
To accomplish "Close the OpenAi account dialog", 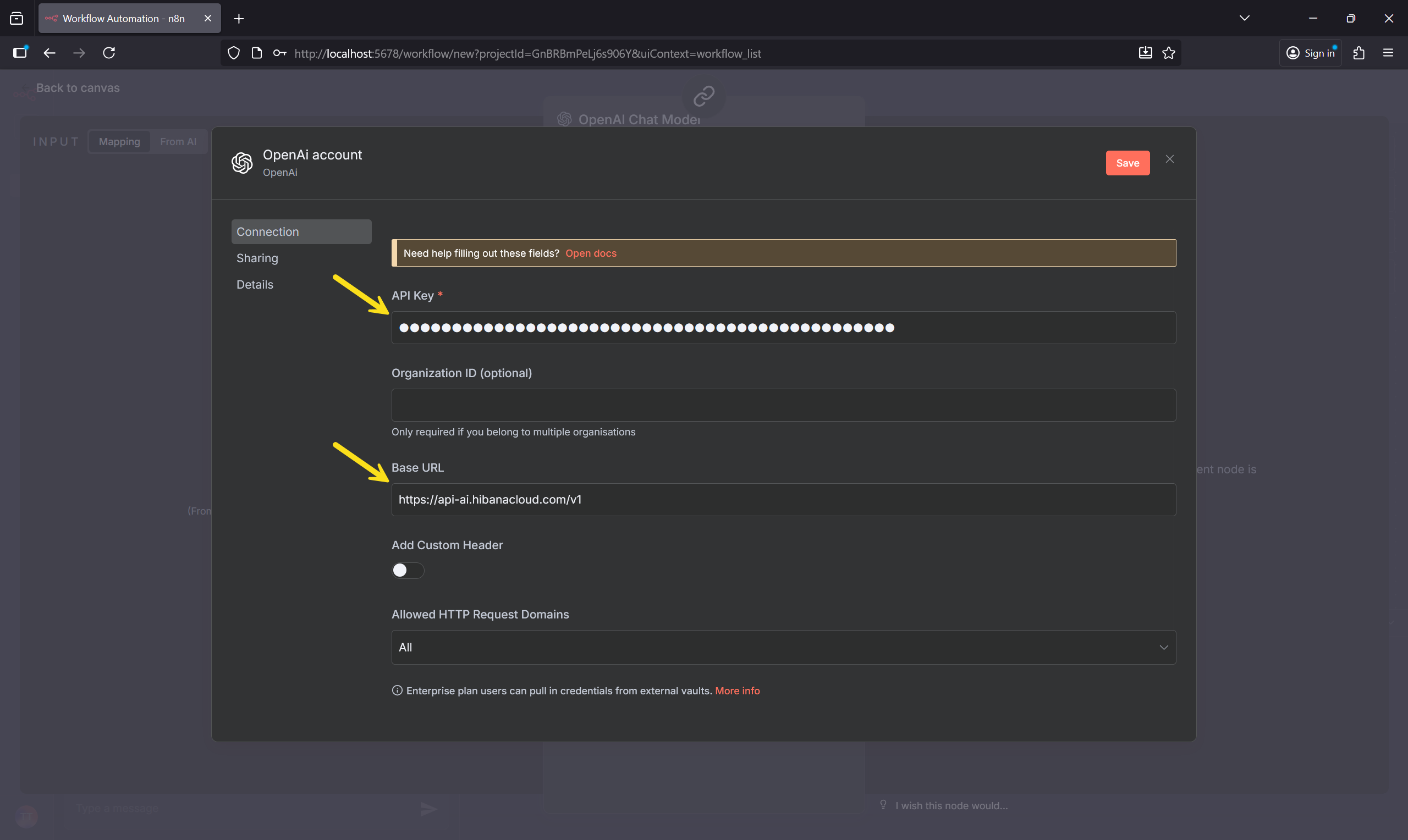I will (x=1170, y=159).
